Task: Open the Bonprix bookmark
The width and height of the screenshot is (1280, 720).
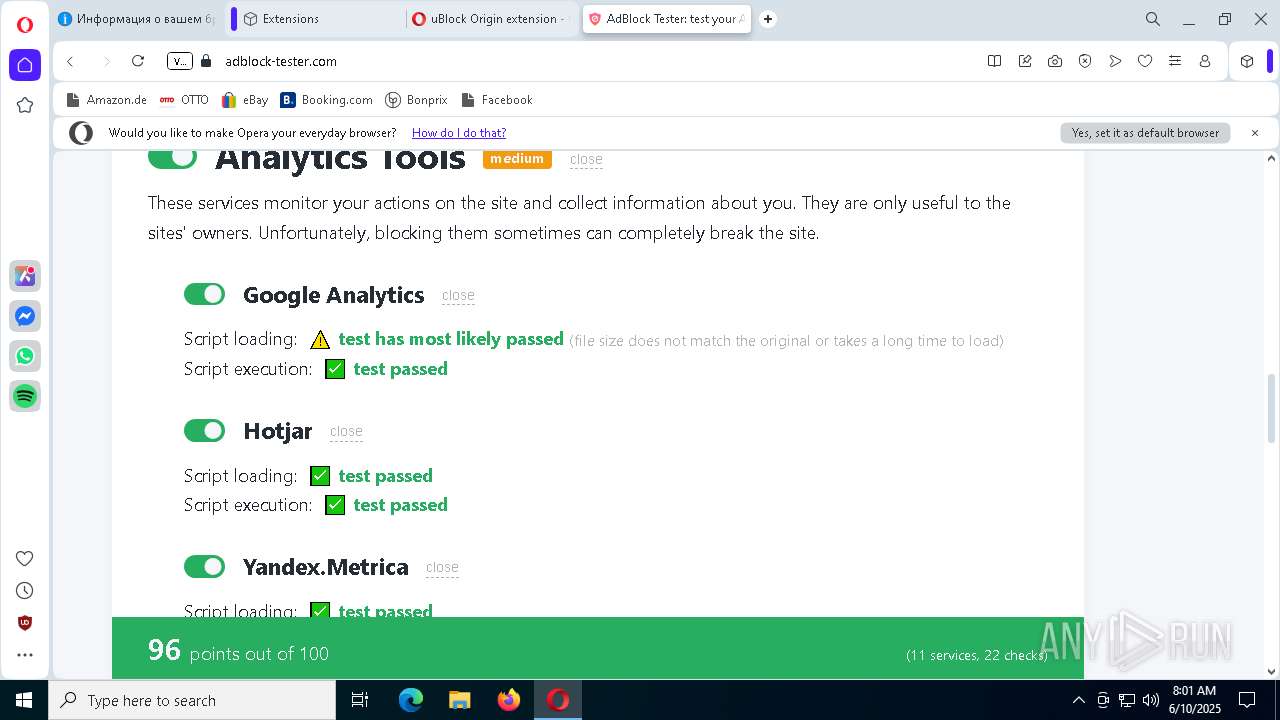Action: coord(417,100)
